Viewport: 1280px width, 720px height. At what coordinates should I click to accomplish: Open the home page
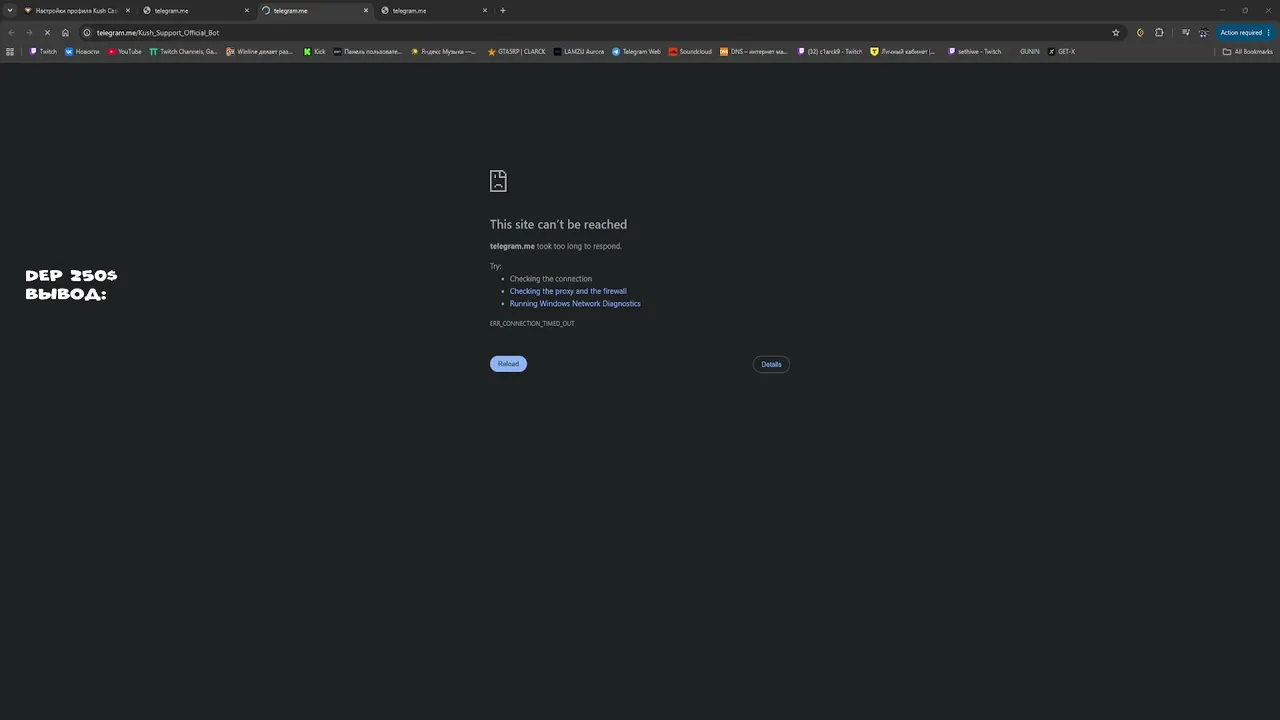65,32
